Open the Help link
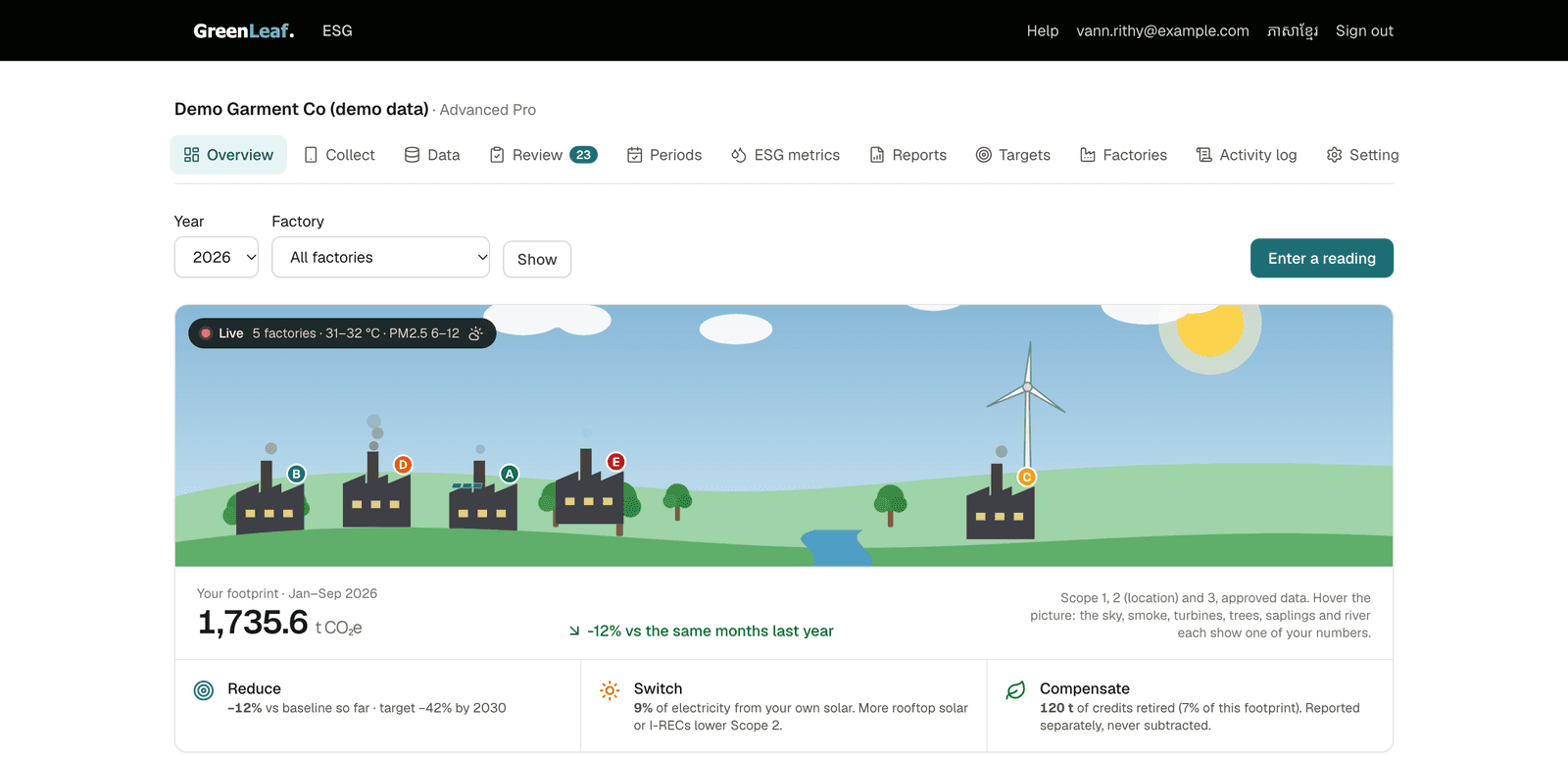Screen dimensions: 1568x757 1043,30
